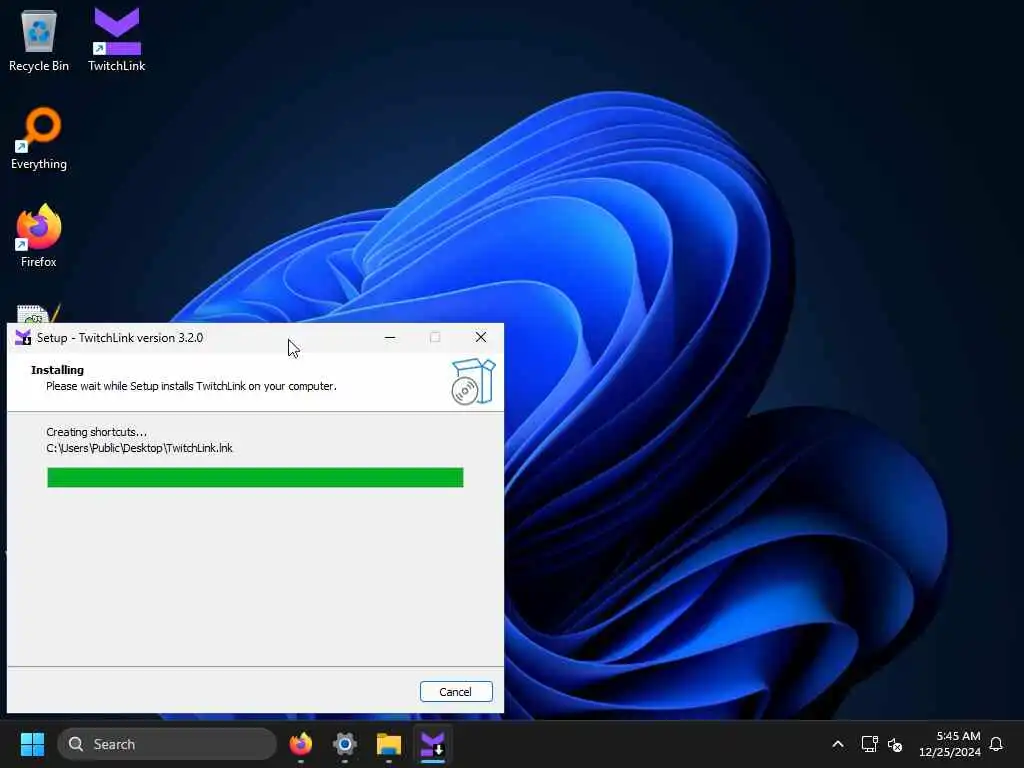Open Settings from the taskbar
Viewport: 1024px width, 768px height.
[345, 744]
